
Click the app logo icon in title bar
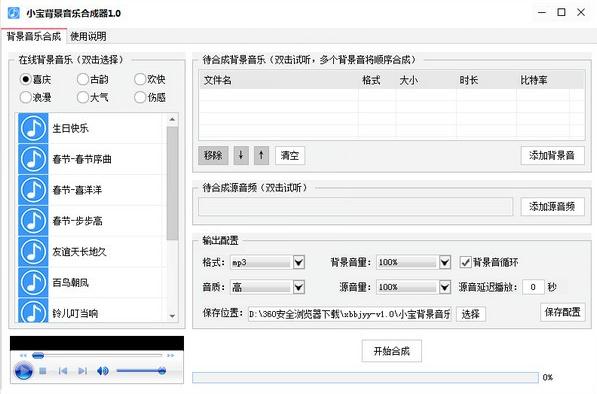click(x=13, y=13)
